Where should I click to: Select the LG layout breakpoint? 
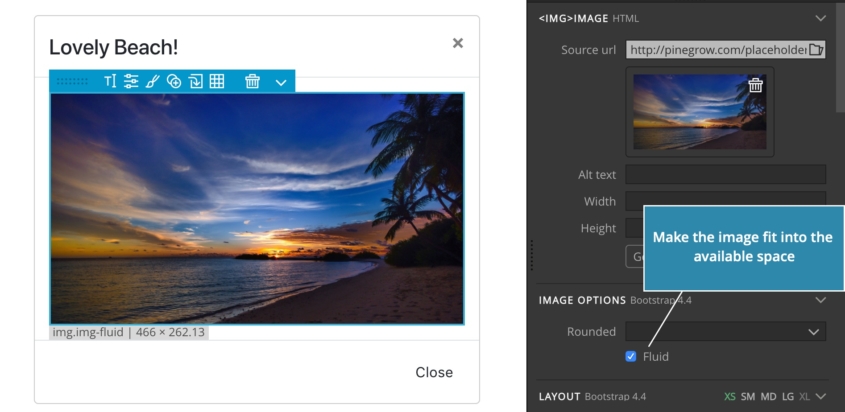788,396
